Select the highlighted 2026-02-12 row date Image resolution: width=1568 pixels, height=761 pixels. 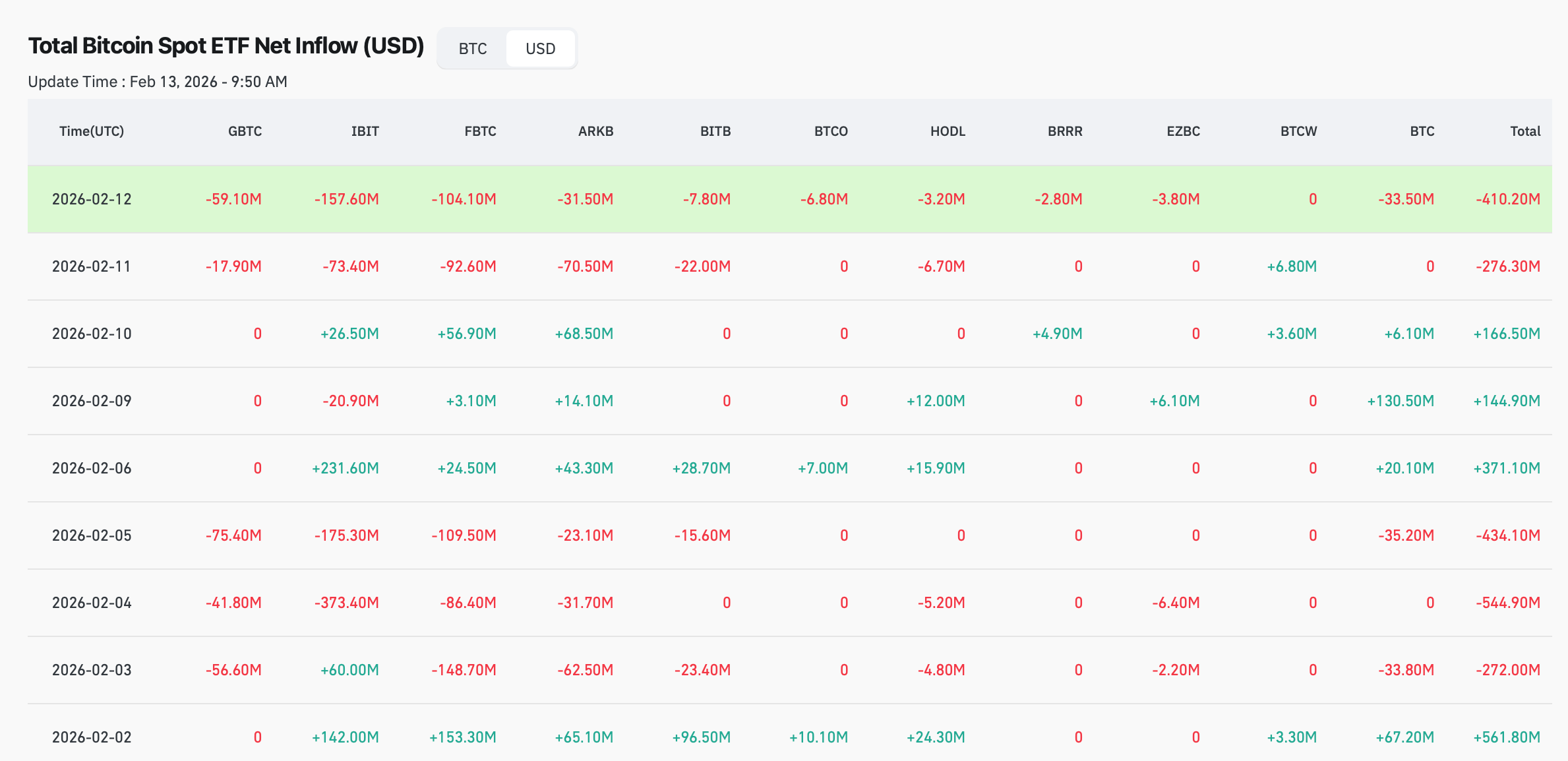pos(92,199)
